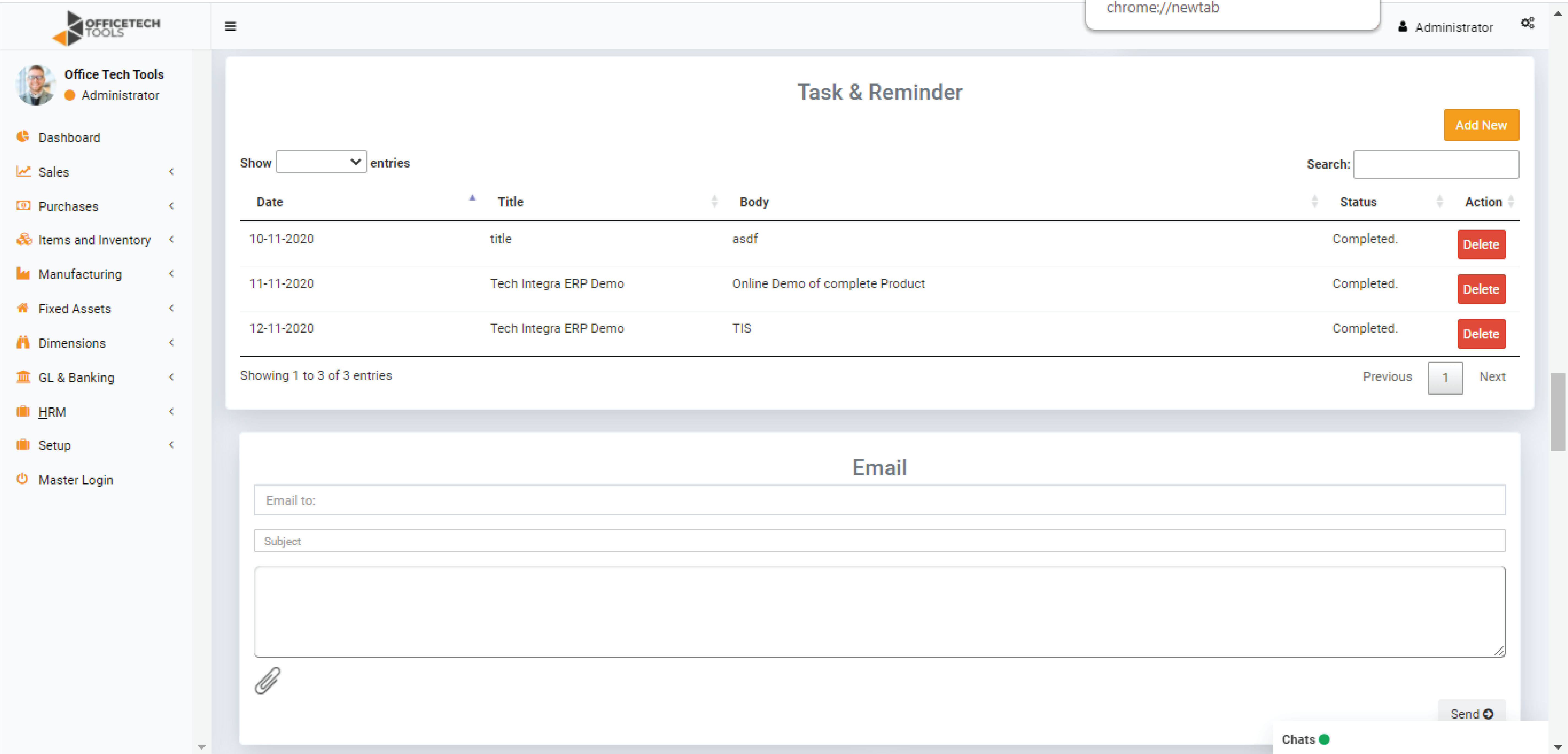Click the Administrator user icon in header

pyautogui.click(x=1402, y=27)
